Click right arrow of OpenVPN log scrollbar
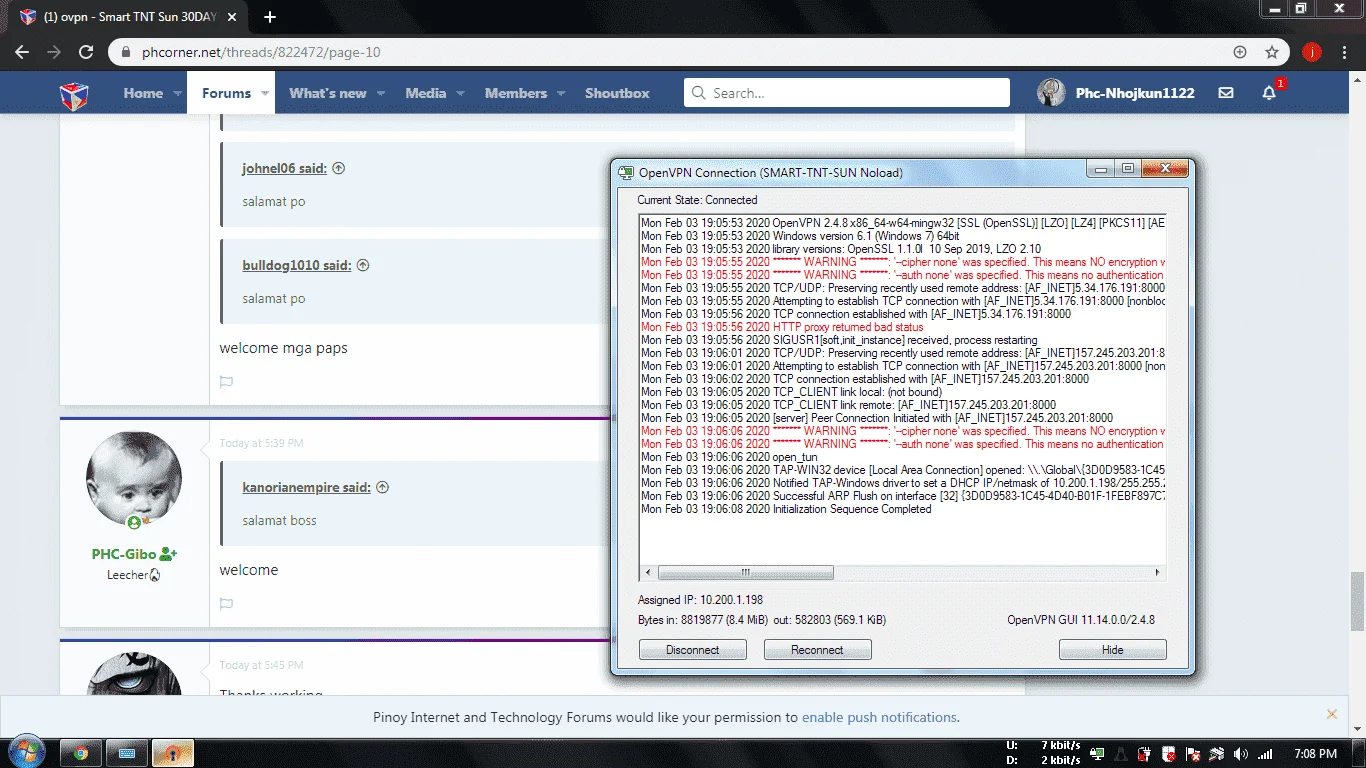 [1158, 573]
